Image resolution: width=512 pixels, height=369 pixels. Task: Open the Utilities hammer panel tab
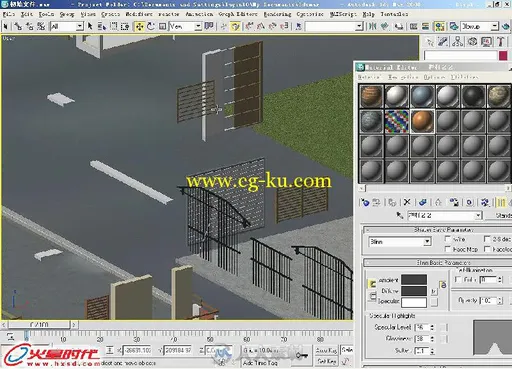[x=500, y=42]
